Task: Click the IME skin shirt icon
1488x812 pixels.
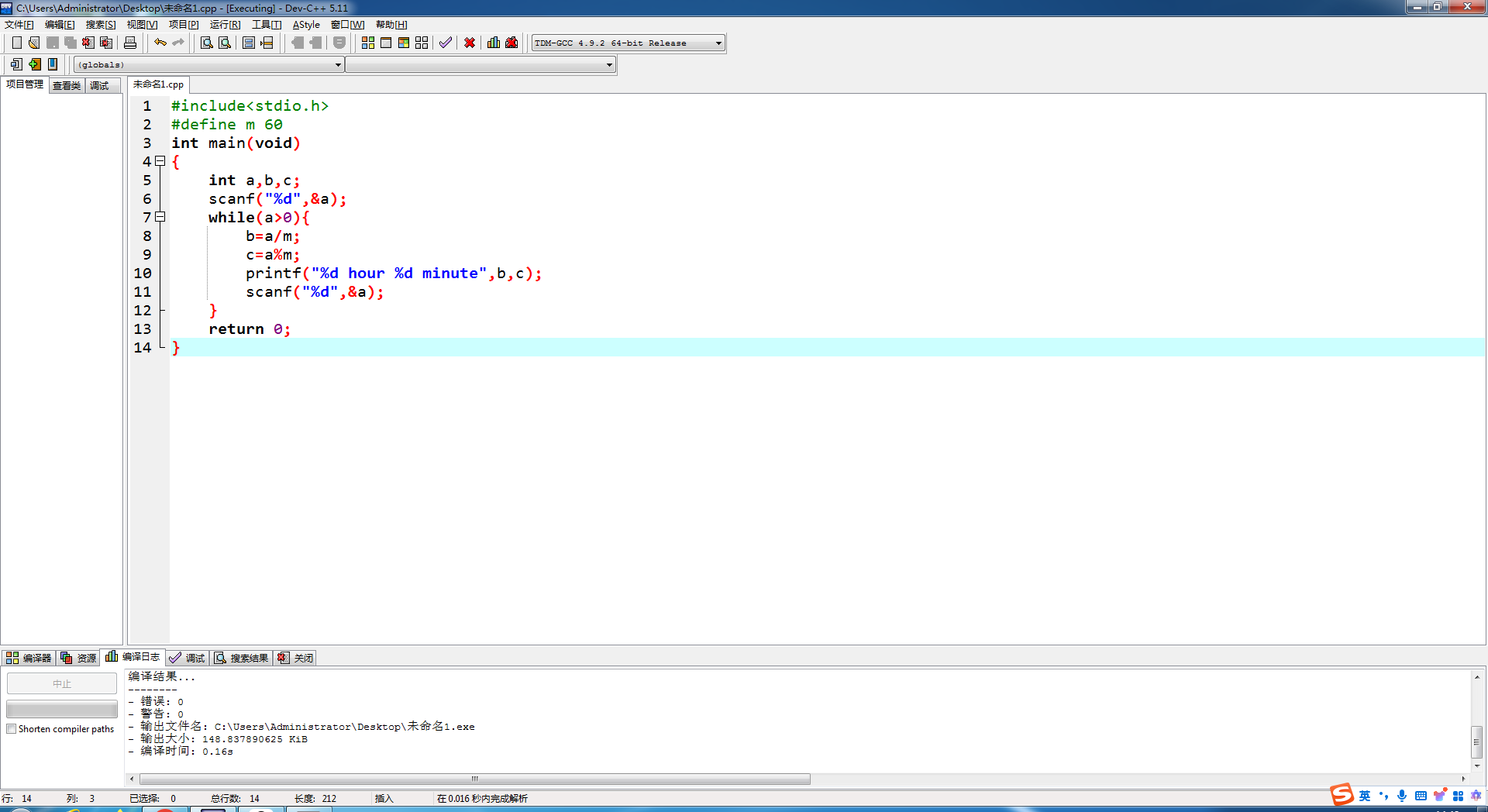Action: pos(1439,796)
